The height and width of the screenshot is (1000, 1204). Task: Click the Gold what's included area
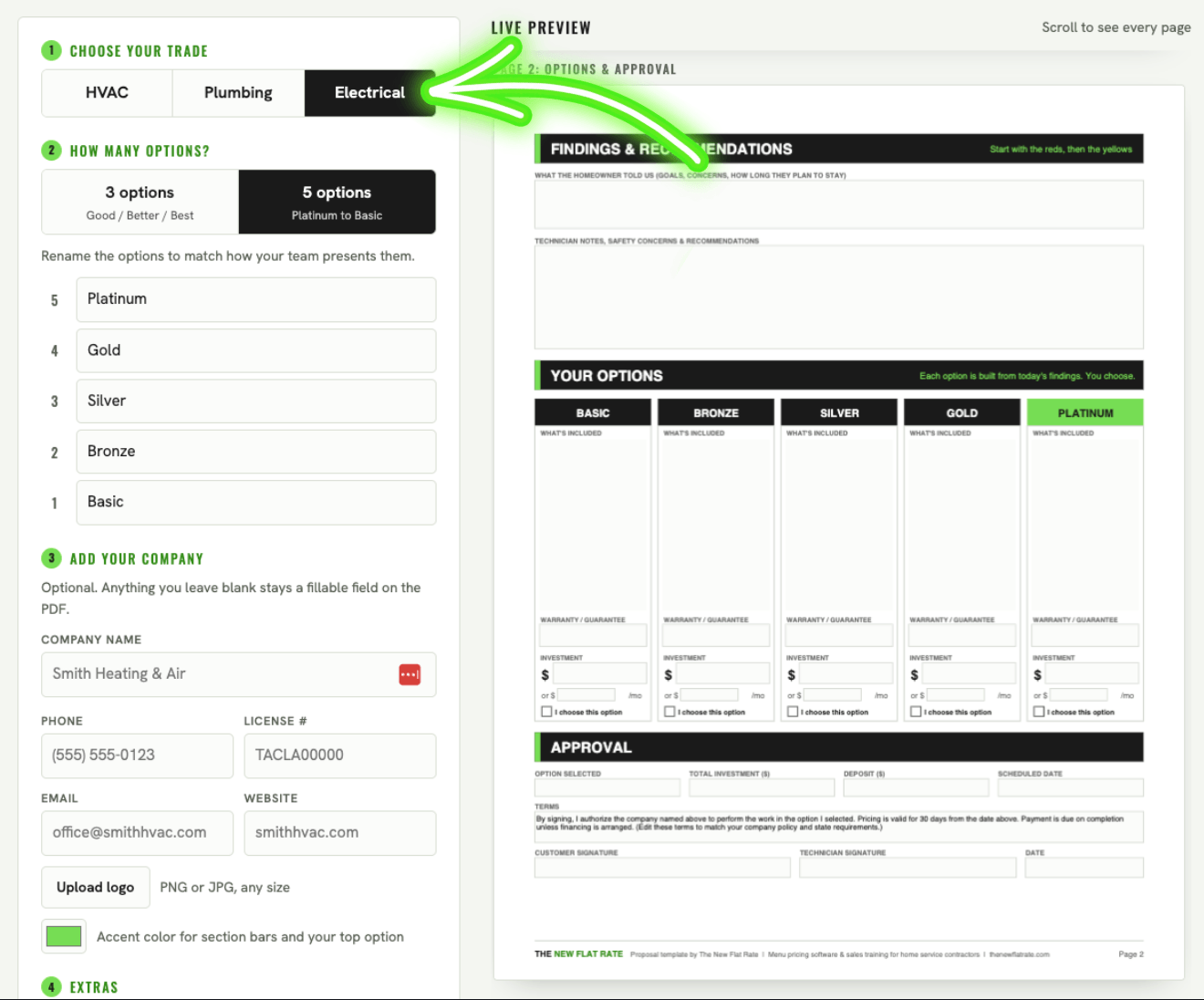tap(962, 526)
